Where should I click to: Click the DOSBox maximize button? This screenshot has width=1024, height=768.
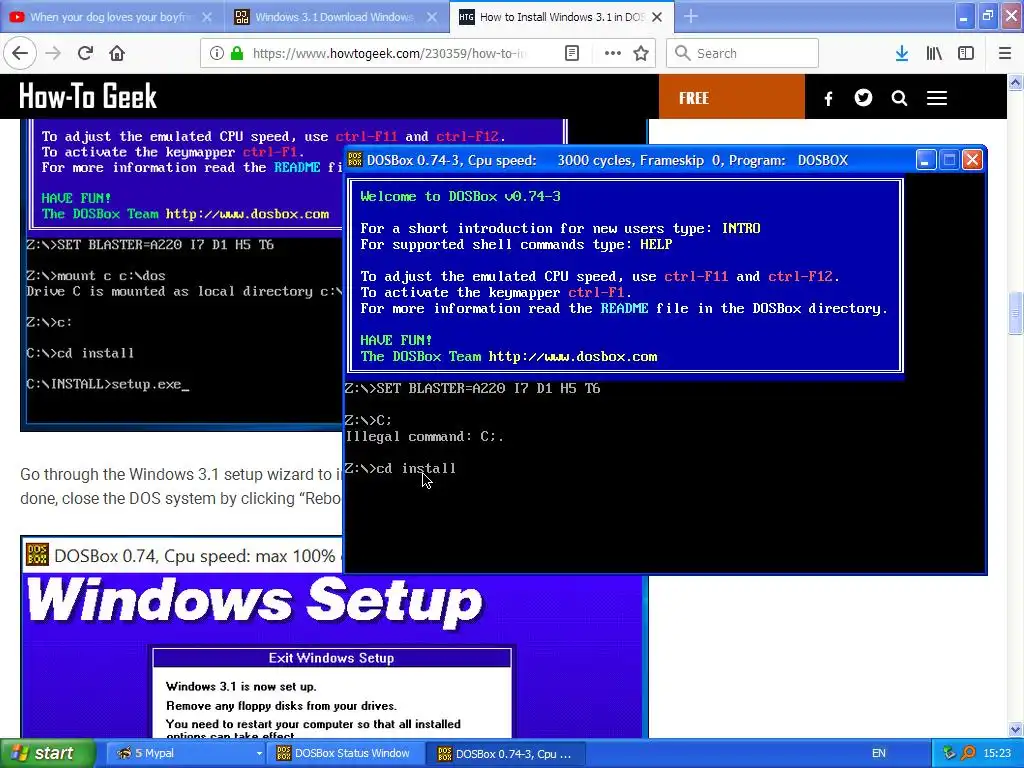(950, 160)
